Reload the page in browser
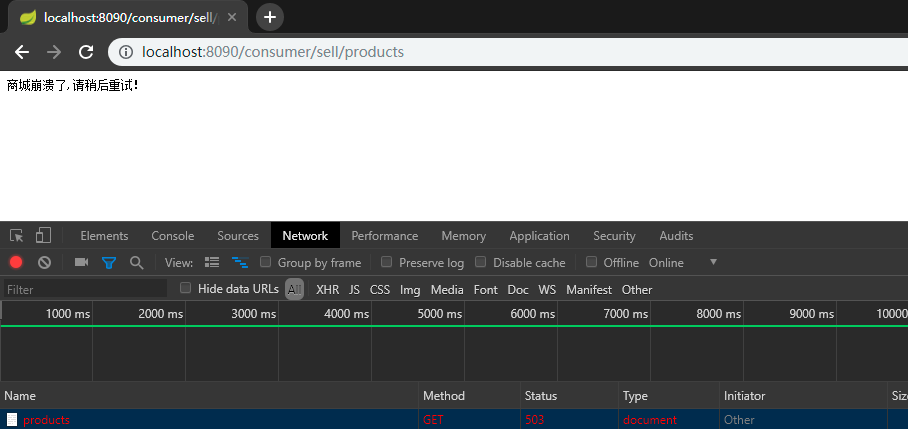This screenshot has width=908, height=429. point(86,52)
